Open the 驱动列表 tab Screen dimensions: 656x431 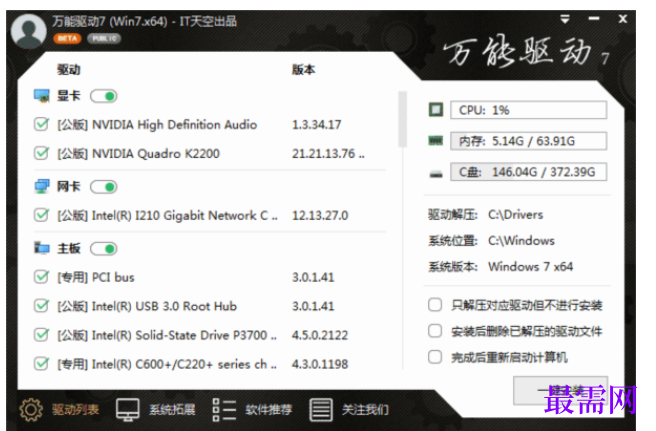coord(75,409)
